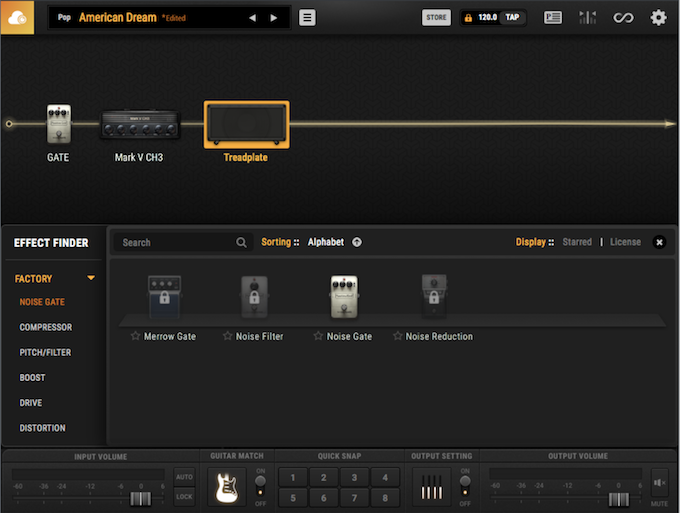This screenshot has height=513, width=680.
Task: Go to next preset arrow
Action: tap(274, 18)
